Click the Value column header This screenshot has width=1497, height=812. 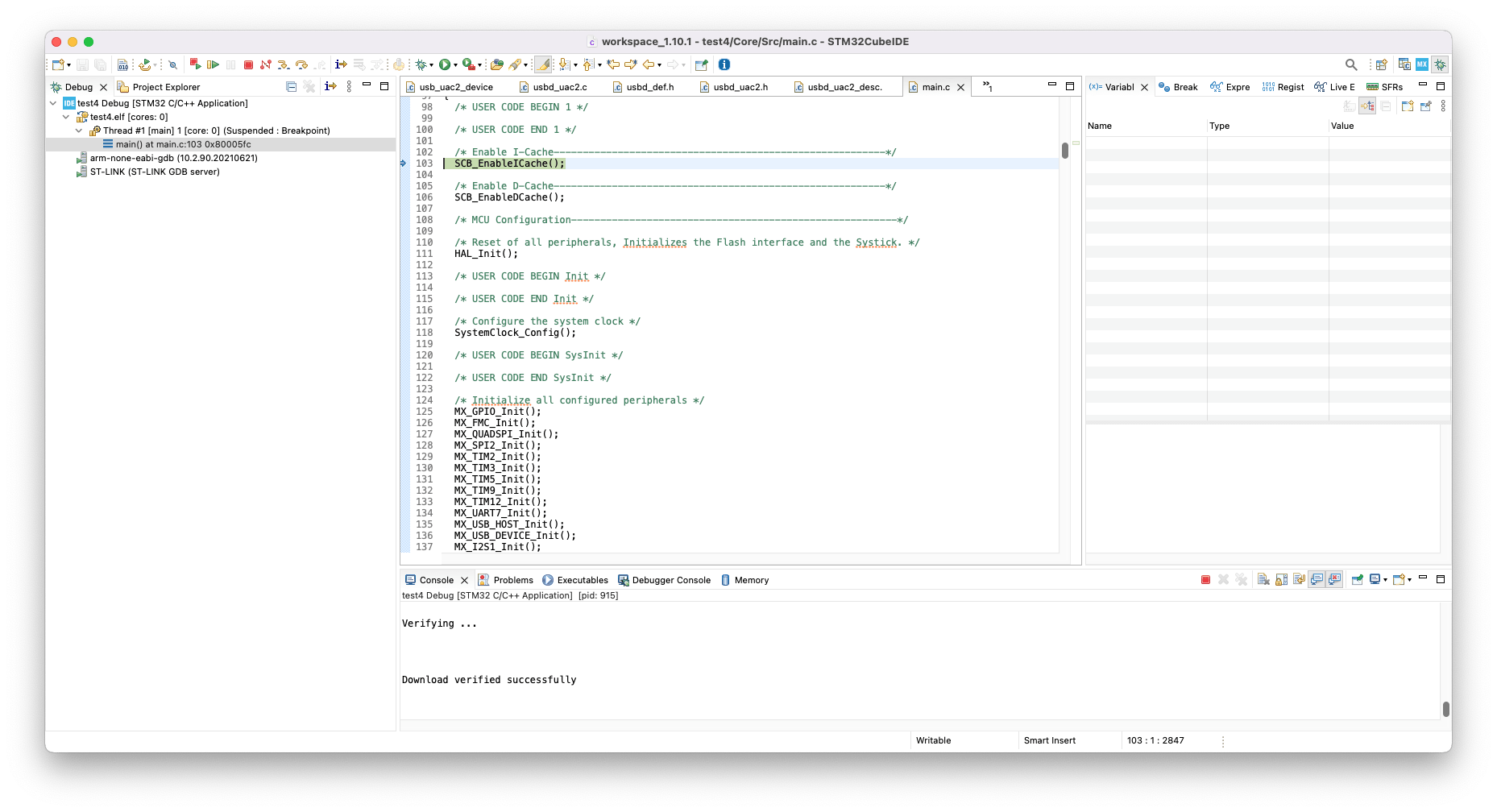pyautogui.click(x=1389, y=126)
